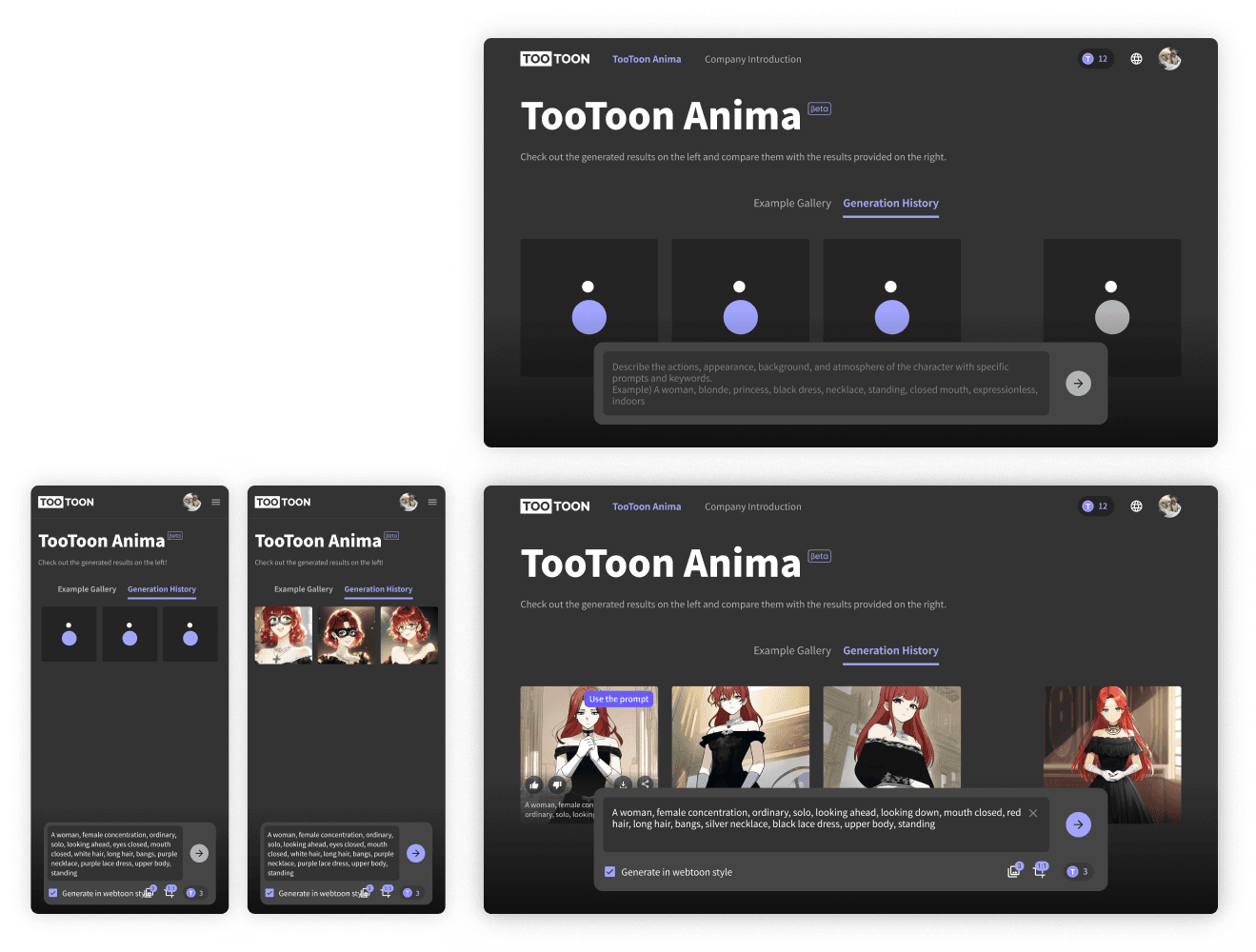Click token cost 3 badge in results desktop view
Screen dimensions: 1256x952
pyautogui.click(x=1077, y=872)
